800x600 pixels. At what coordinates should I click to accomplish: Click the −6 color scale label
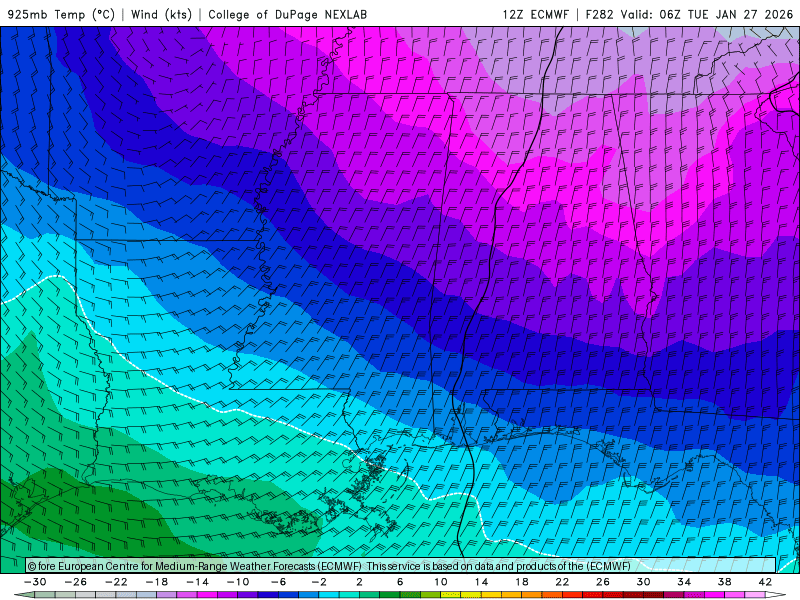tap(279, 582)
